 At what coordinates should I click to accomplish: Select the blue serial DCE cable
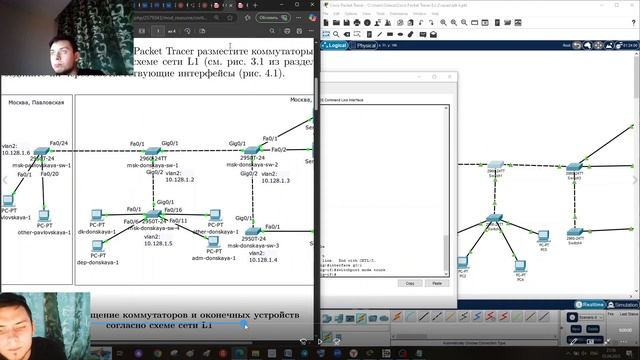pyautogui.click(x=477, y=316)
